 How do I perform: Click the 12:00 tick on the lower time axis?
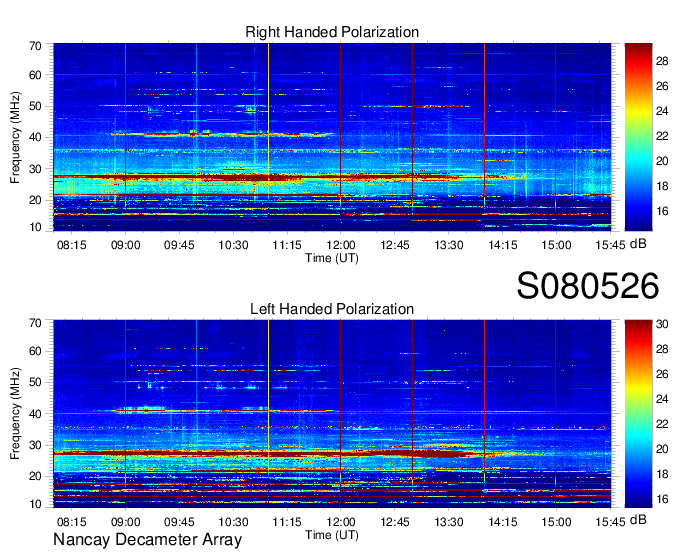pyautogui.click(x=340, y=522)
